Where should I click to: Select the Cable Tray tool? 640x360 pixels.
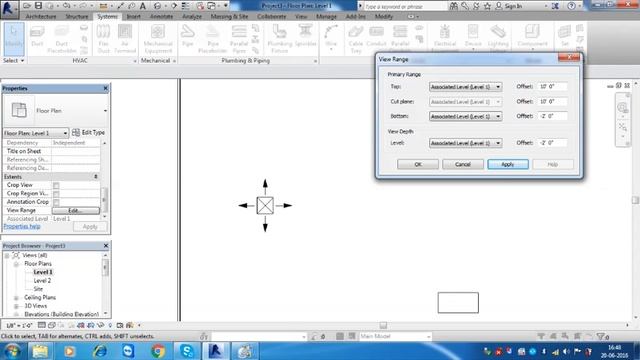[356, 39]
